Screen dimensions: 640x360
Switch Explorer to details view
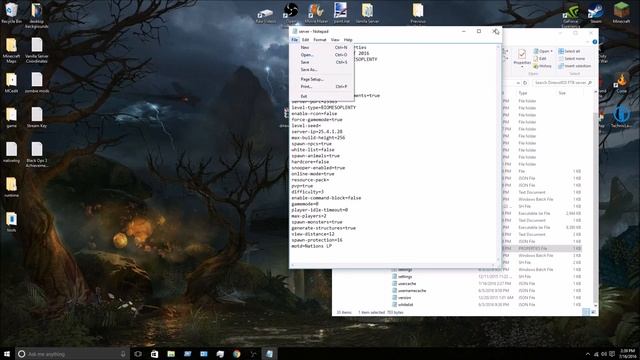pyautogui.click(x=586, y=312)
